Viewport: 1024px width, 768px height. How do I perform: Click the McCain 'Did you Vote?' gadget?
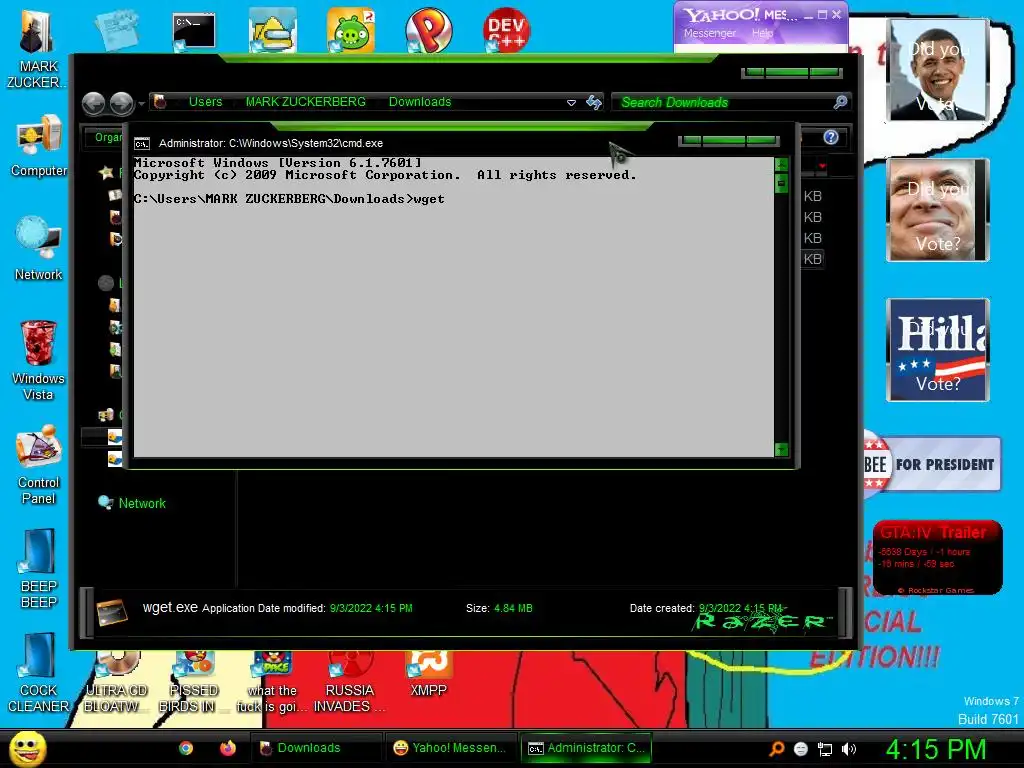click(938, 210)
